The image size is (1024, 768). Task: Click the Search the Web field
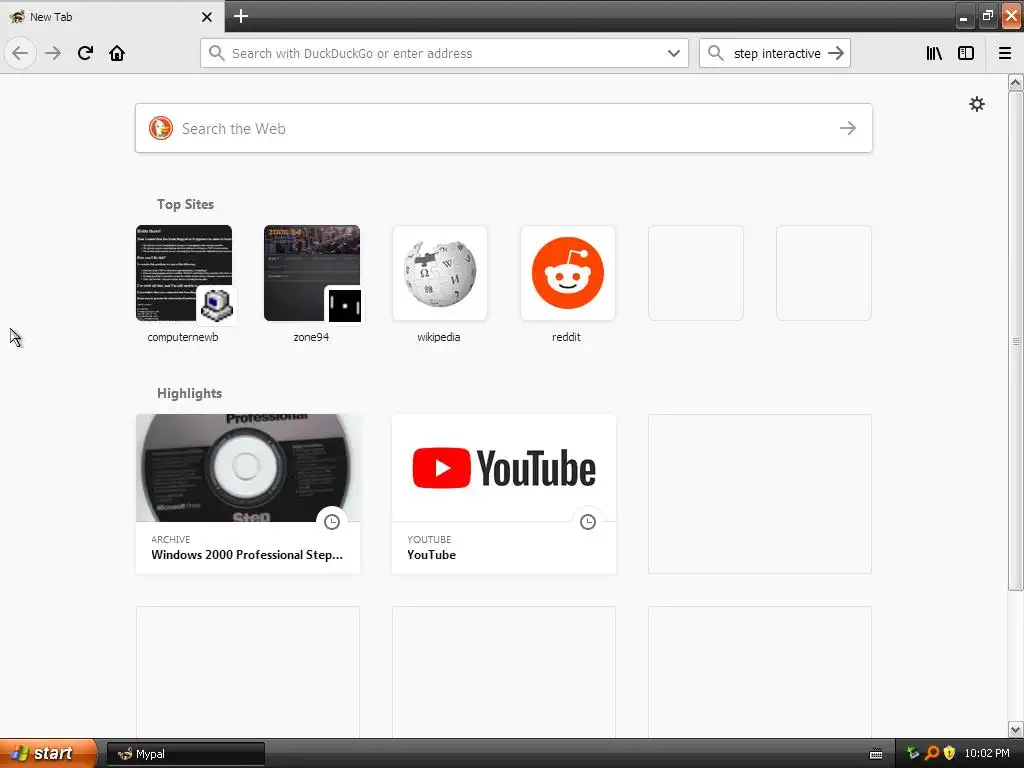click(x=504, y=128)
